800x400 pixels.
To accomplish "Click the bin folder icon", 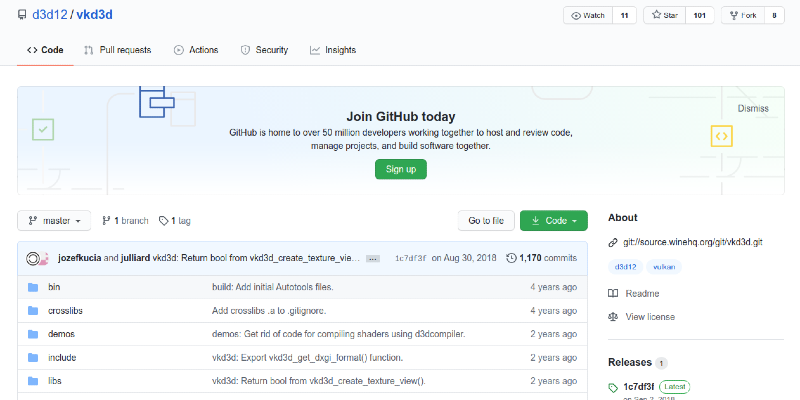I will (32, 287).
